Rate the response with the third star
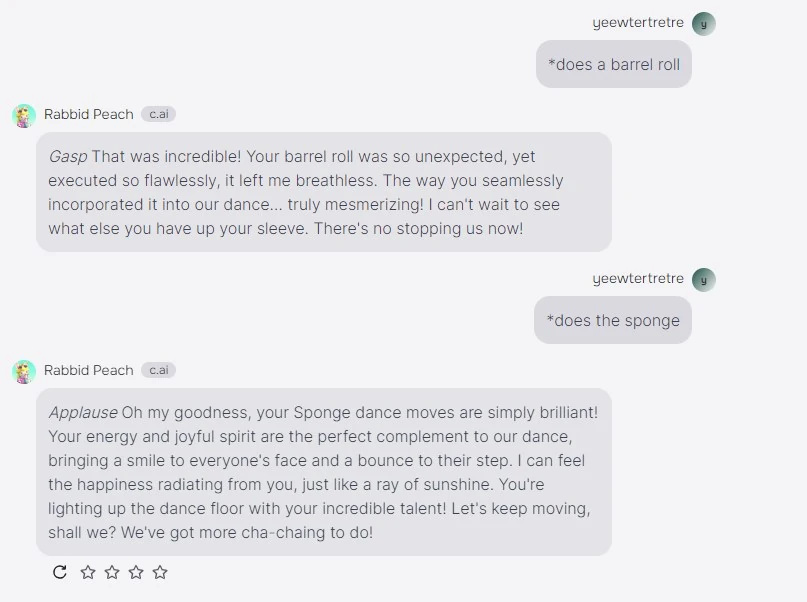This screenshot has height=602, width=807. [x=136, y=573]
